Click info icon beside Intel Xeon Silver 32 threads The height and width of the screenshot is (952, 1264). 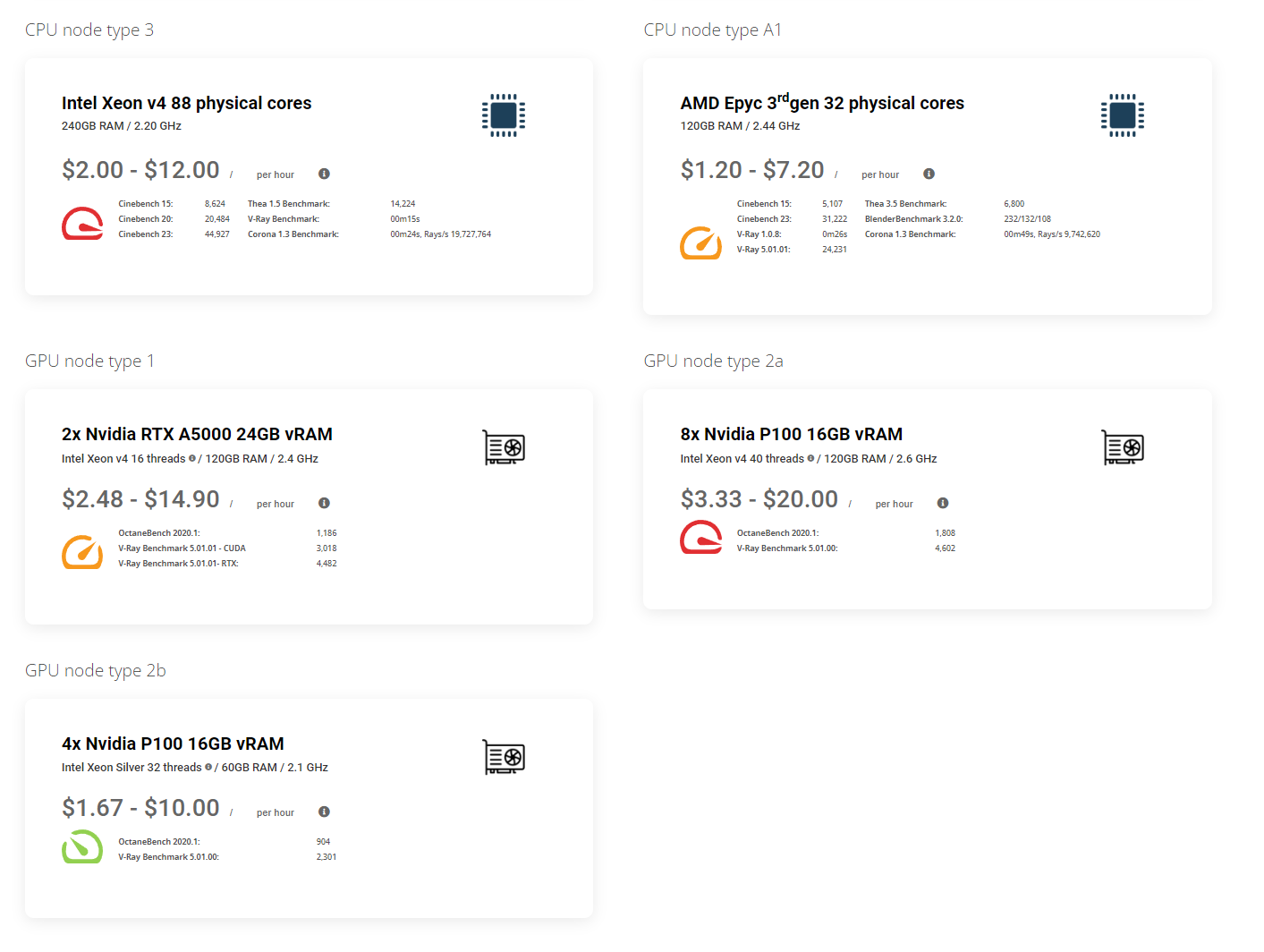pyautogui.click(x=208, y=767)
